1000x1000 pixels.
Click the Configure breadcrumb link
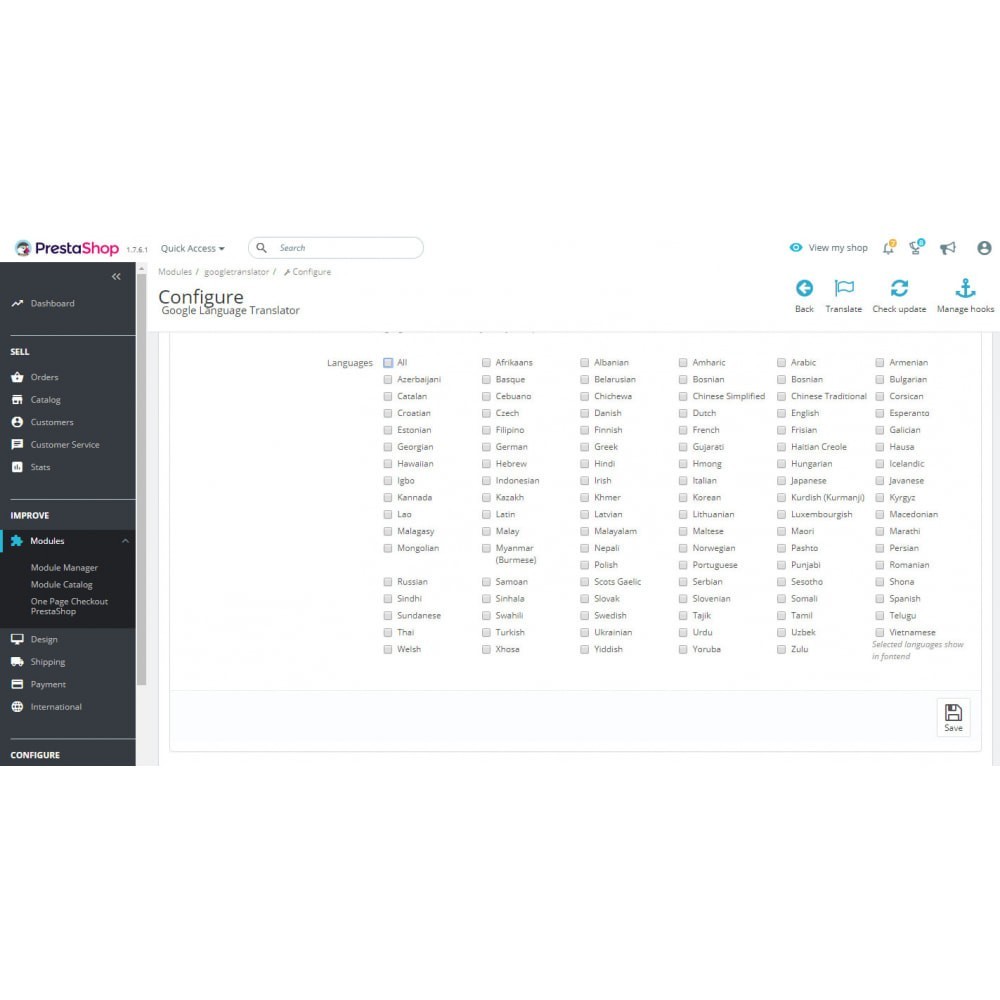click(x=307, y=272)
